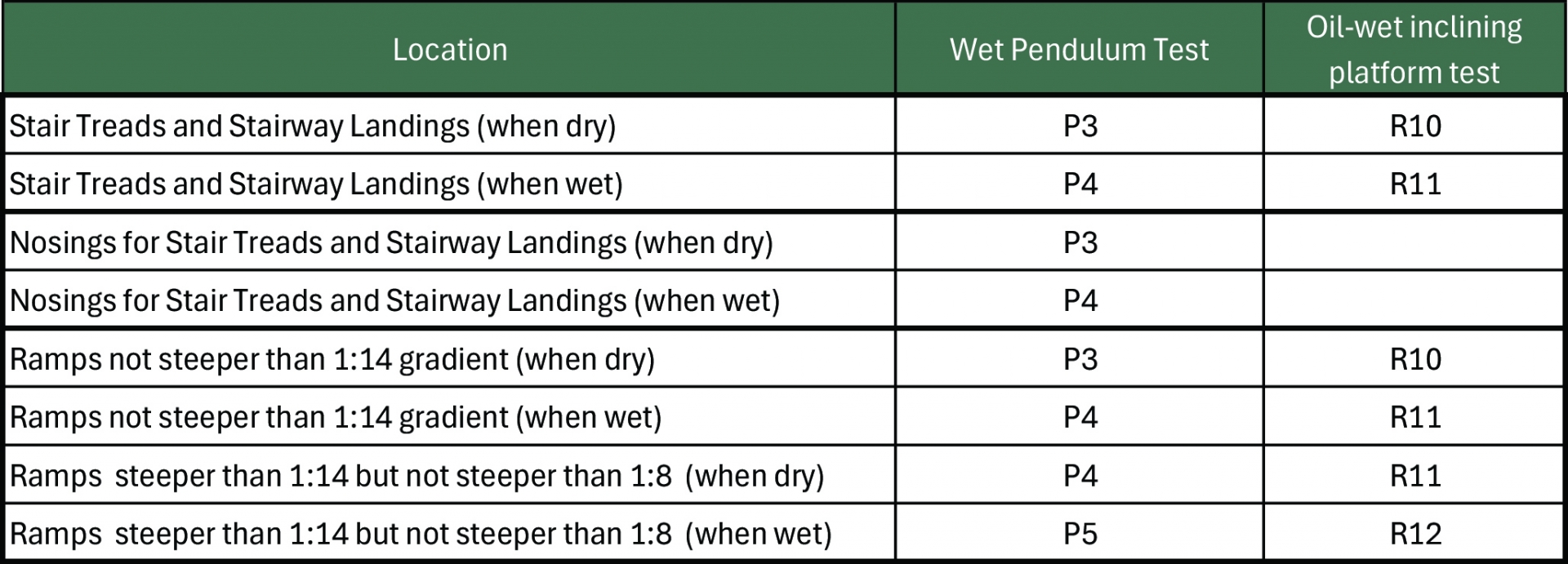Click the Oil-wet inclining platform test header
This screenshot has width=1568, height=564.
(x=1414, y=50)
